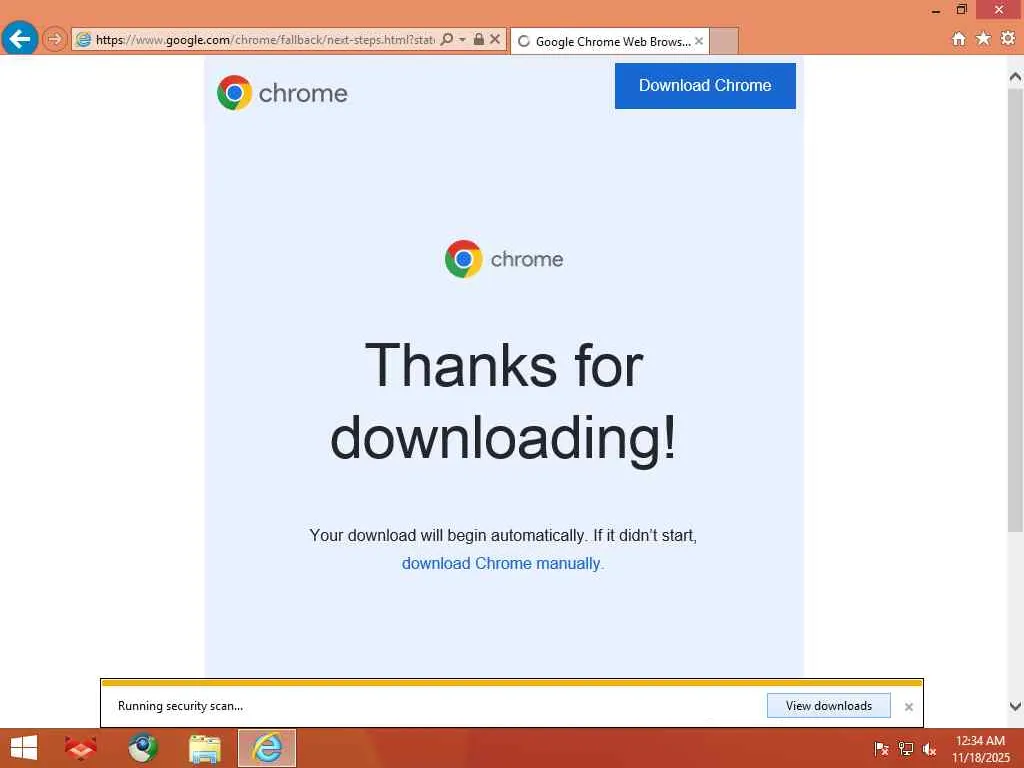The height and width of the screenshot is (768, 1024).
Task: Click the search magnifier icon in address bar
Action: (447, 39)
